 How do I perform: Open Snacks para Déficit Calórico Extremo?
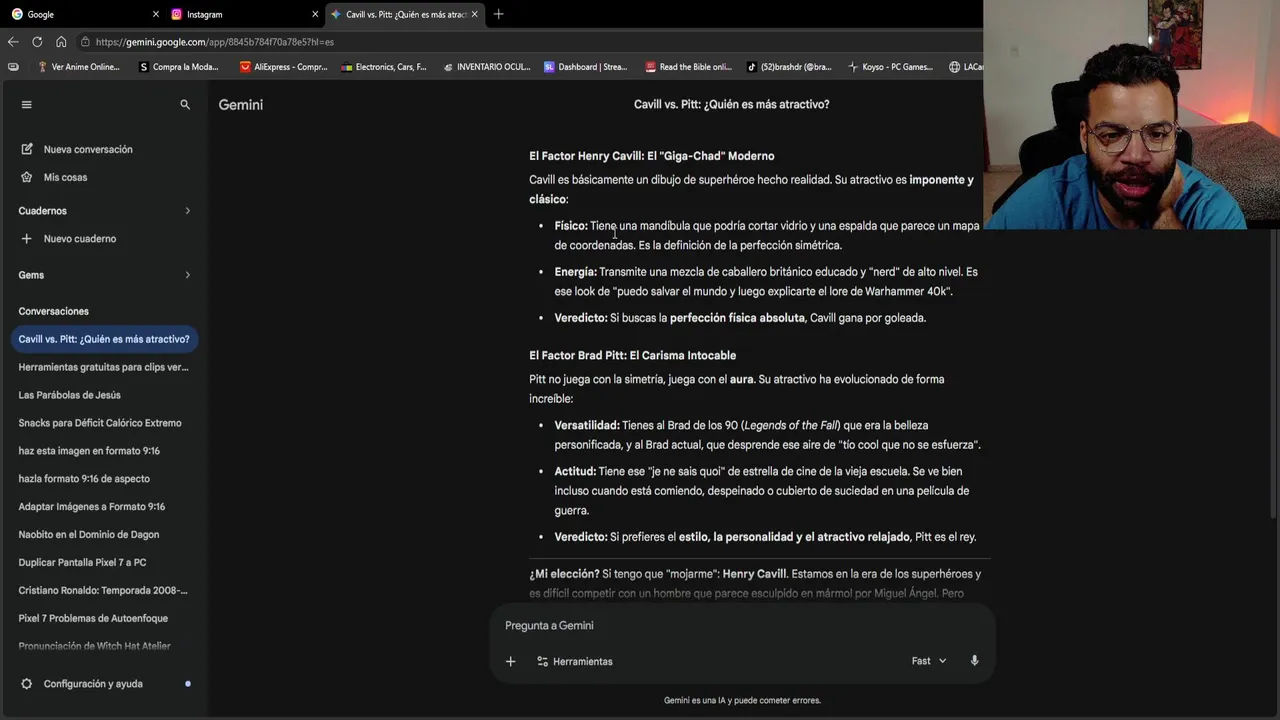tap(104, 423)
